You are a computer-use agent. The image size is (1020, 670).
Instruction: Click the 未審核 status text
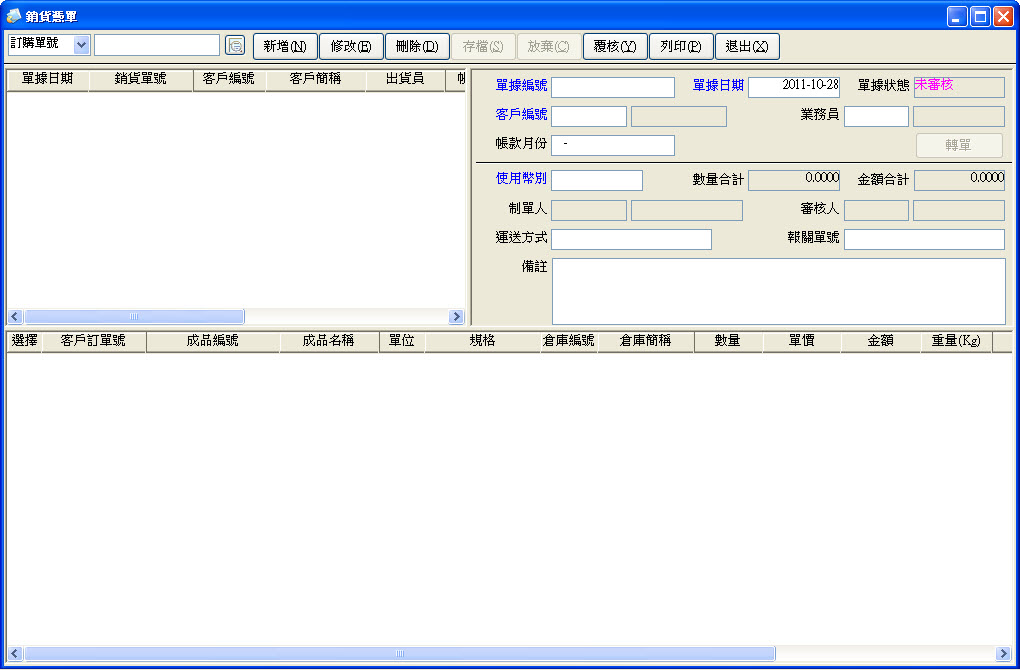(934, 85)
